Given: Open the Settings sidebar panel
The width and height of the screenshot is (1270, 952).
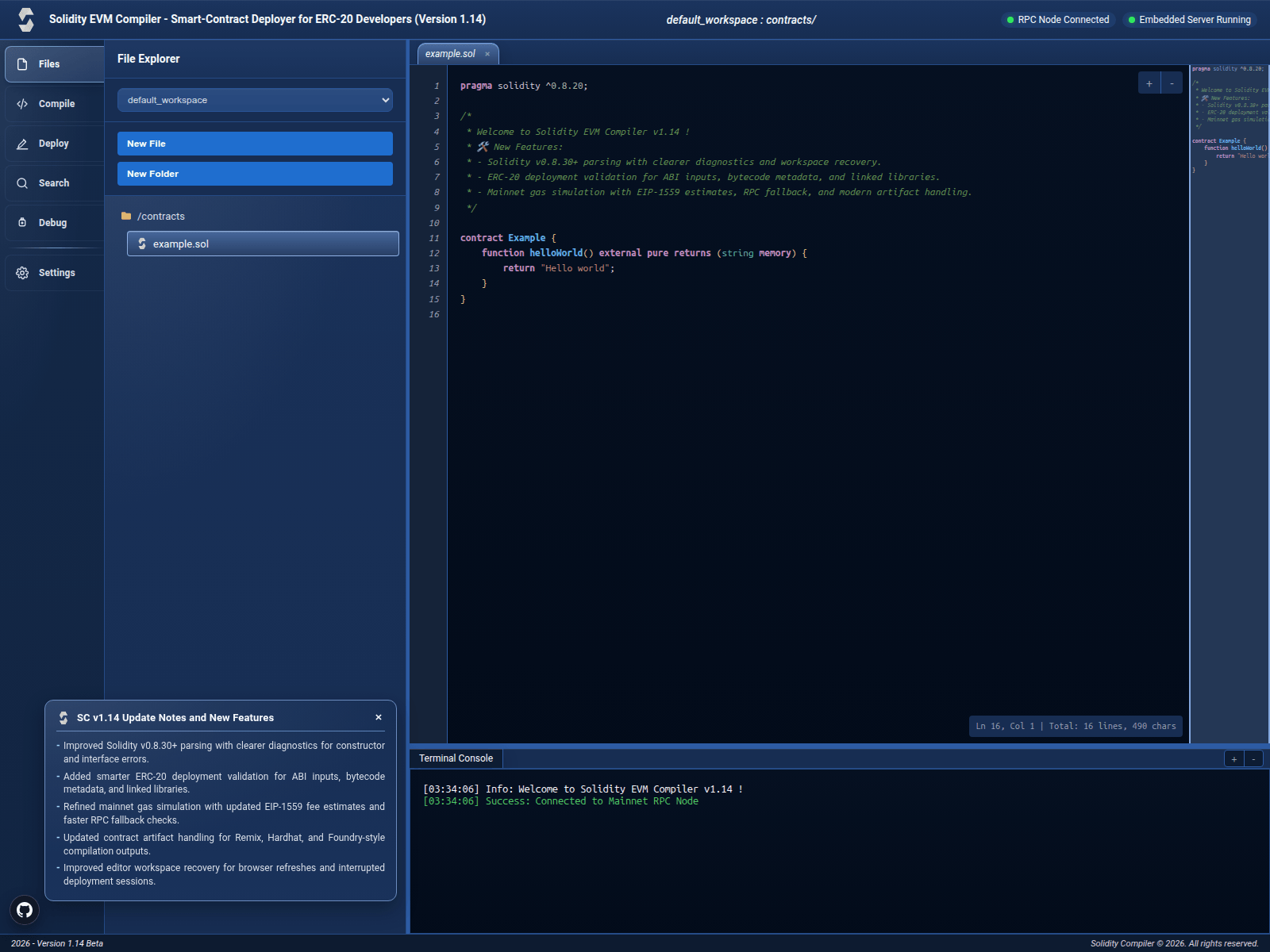Looking at the screenshot, I should coord(55,273).
